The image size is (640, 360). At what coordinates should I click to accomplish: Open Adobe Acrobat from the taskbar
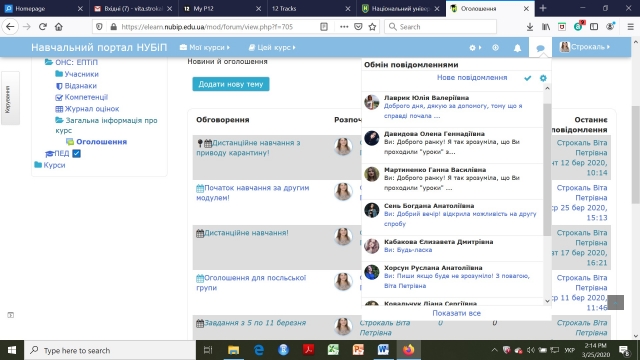pyautogui.click(x=308, y=350)
